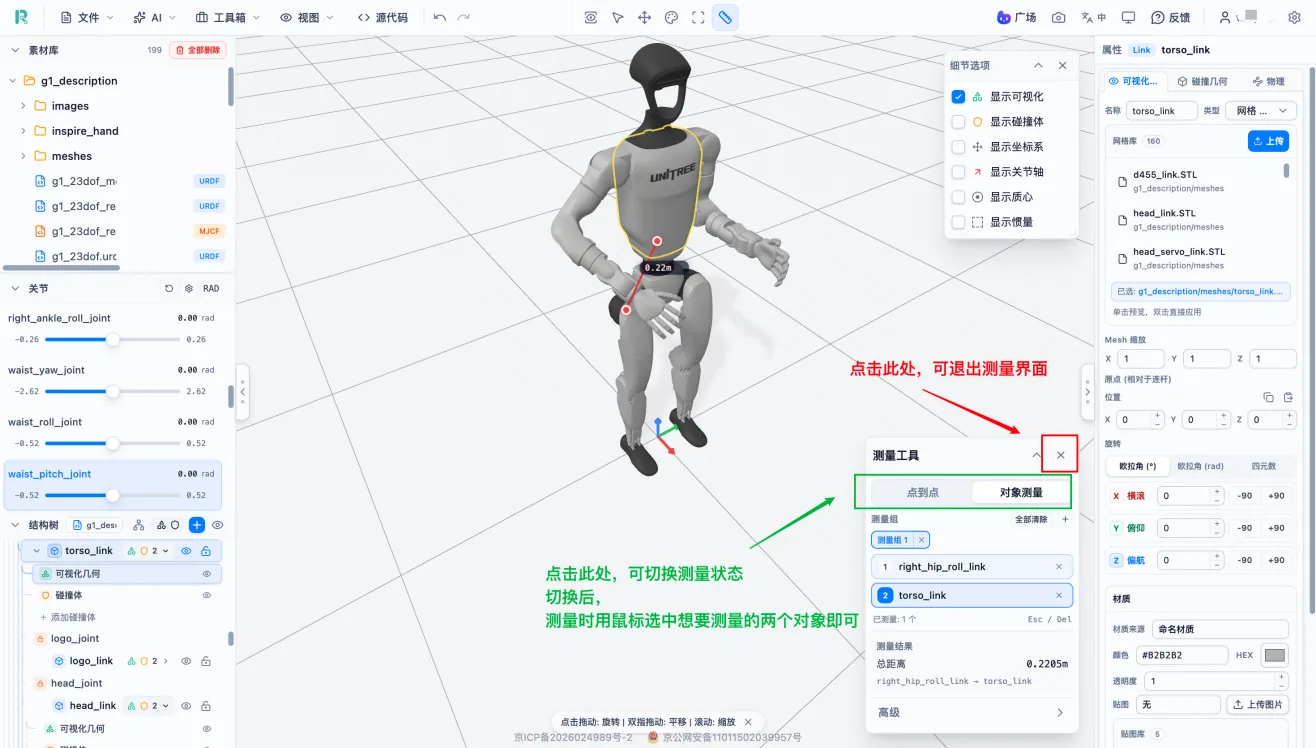Open 广场 plaza link
This screenshot has width=1316, height=748.
click(1017, 17)
